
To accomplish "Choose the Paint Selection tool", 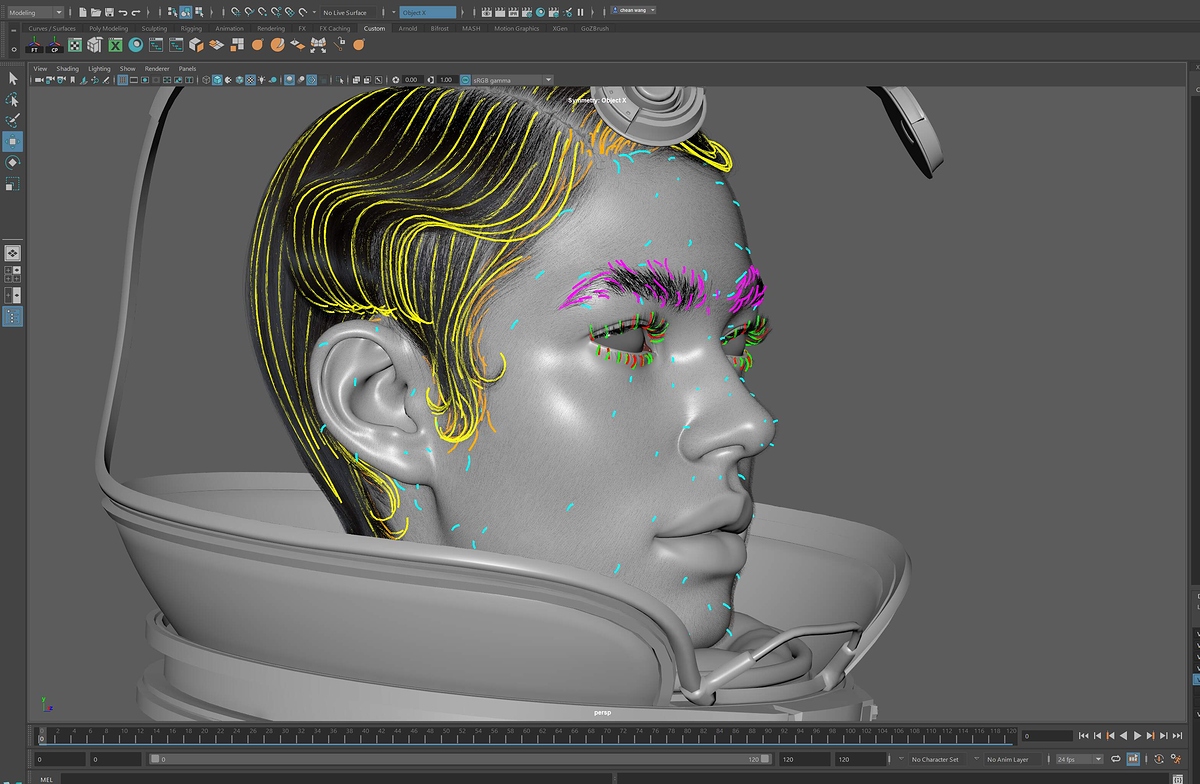I will (13, 120).
